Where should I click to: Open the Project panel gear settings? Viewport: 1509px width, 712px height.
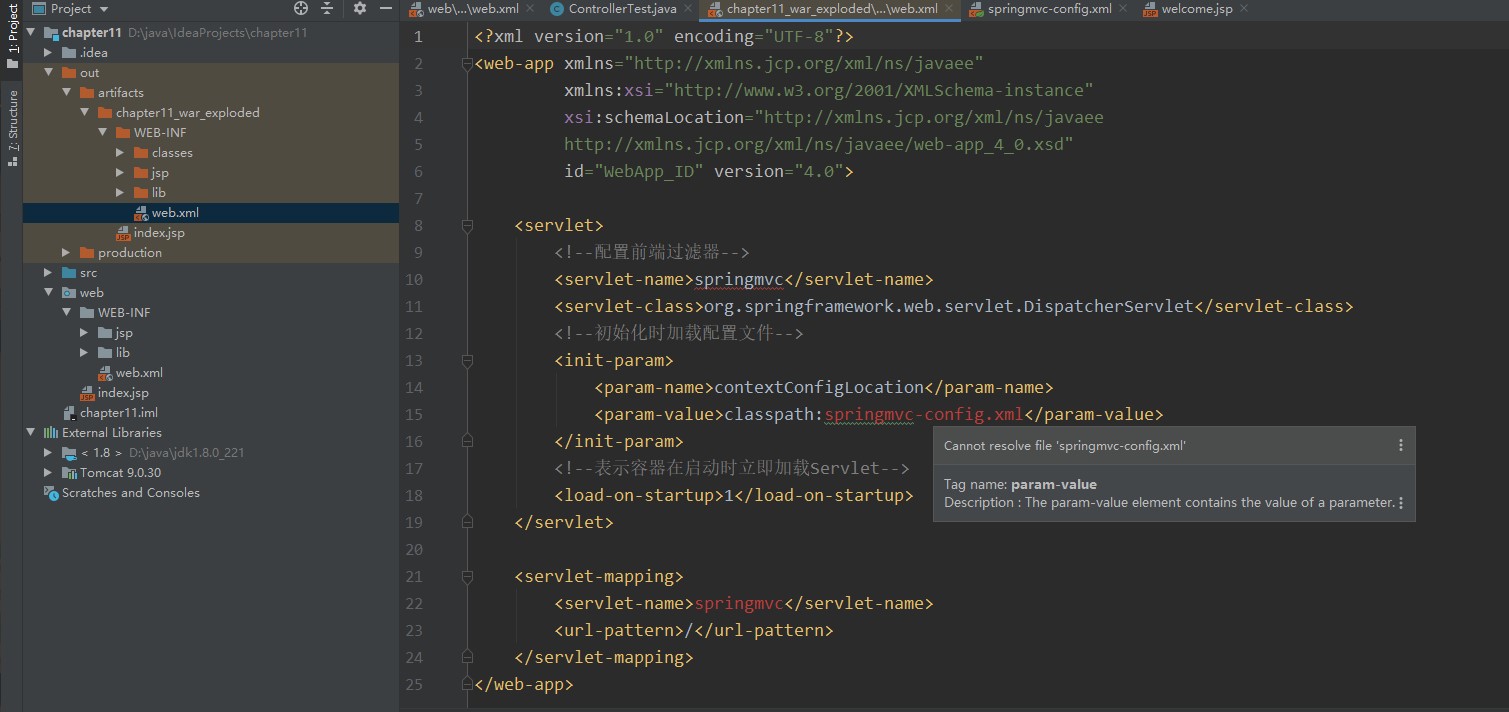[360, 8]
